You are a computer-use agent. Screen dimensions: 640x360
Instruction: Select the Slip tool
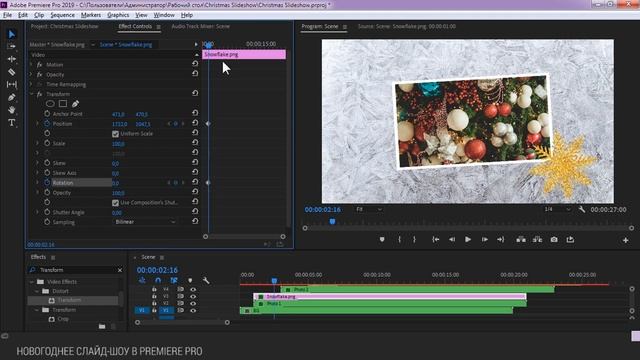[x=11, y=84]
